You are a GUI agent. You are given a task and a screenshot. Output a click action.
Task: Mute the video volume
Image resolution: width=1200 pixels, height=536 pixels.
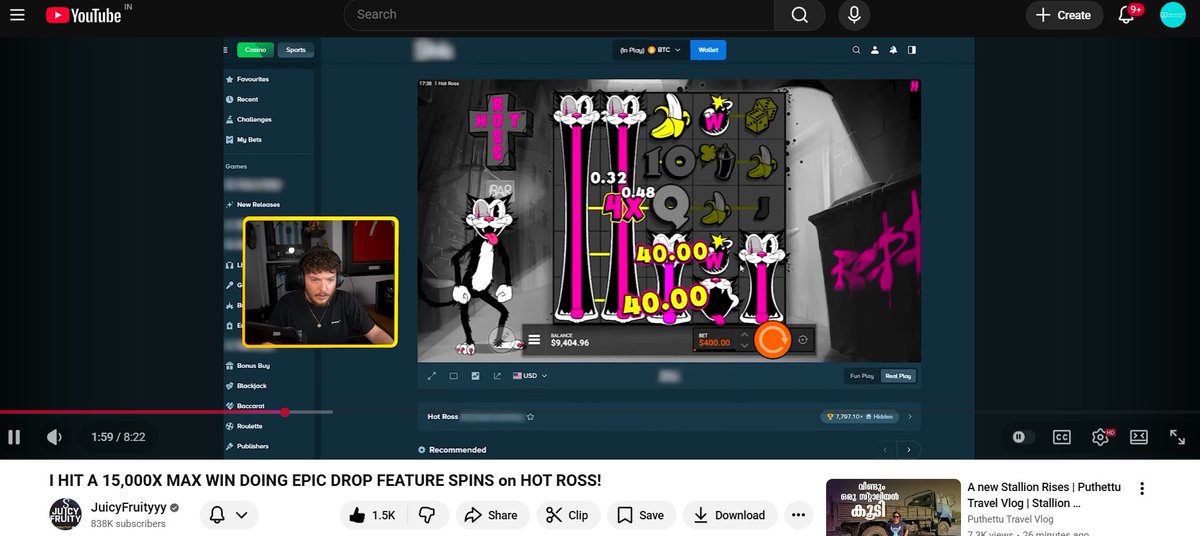[x=54, y=437]
